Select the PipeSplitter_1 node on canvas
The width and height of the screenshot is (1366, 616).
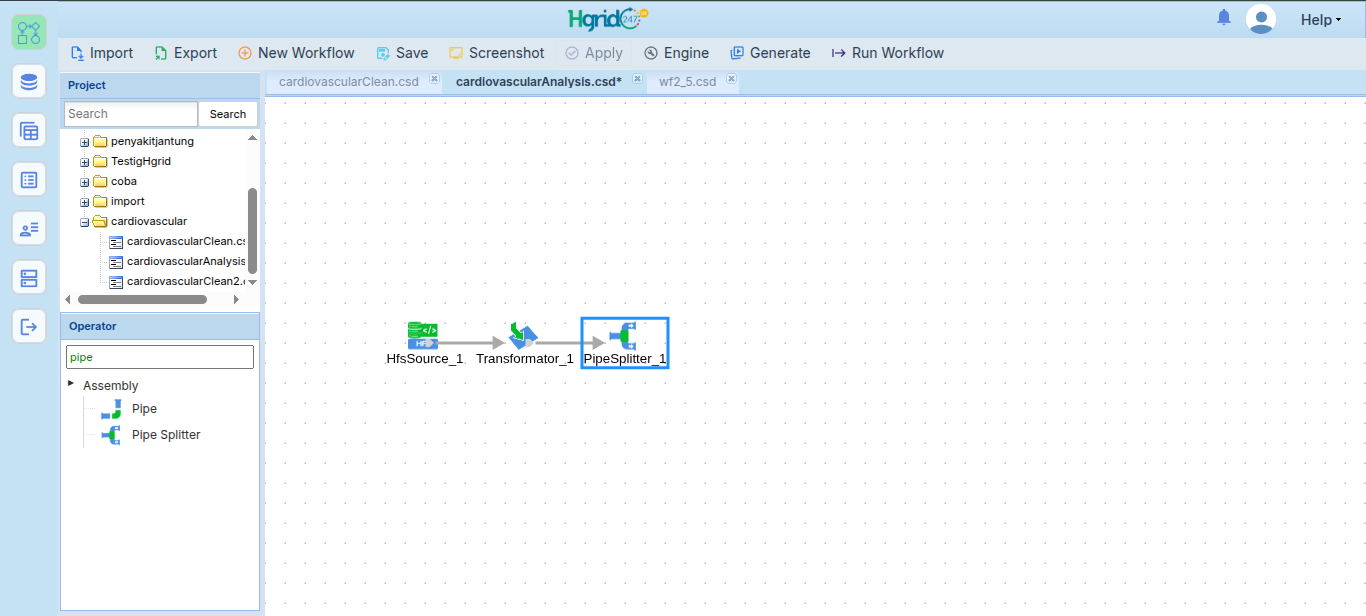625,343
